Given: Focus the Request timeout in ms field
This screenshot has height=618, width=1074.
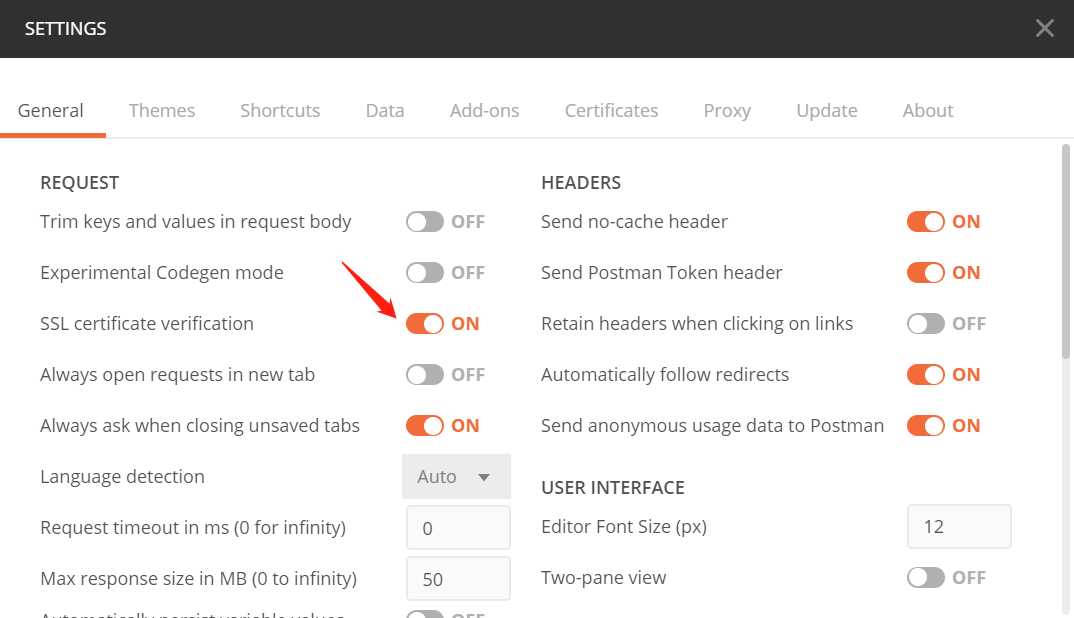Looking at the screenshot, I should (x=458, y=528).
